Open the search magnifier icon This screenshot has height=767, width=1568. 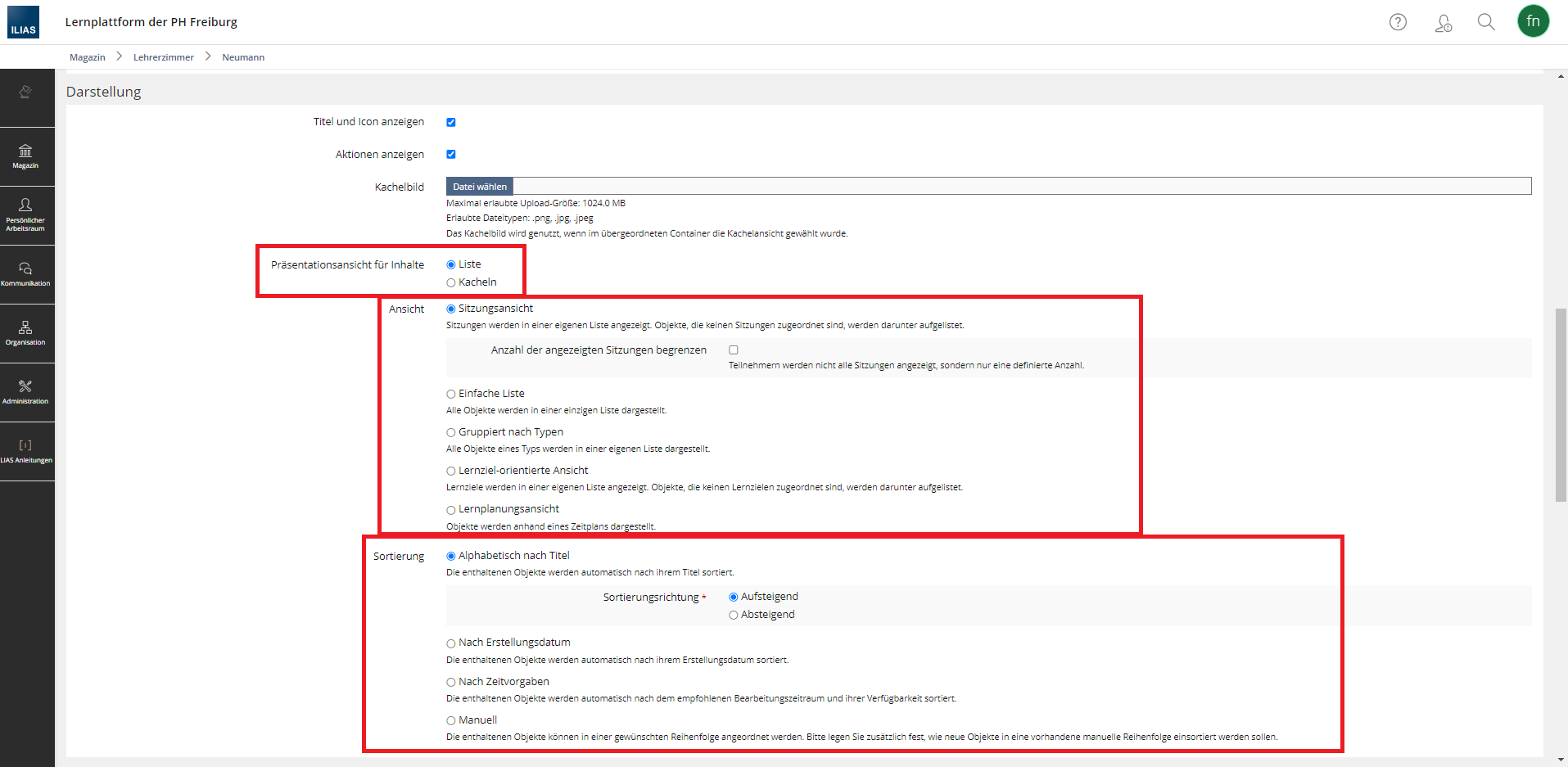[x=1486, y=21]
